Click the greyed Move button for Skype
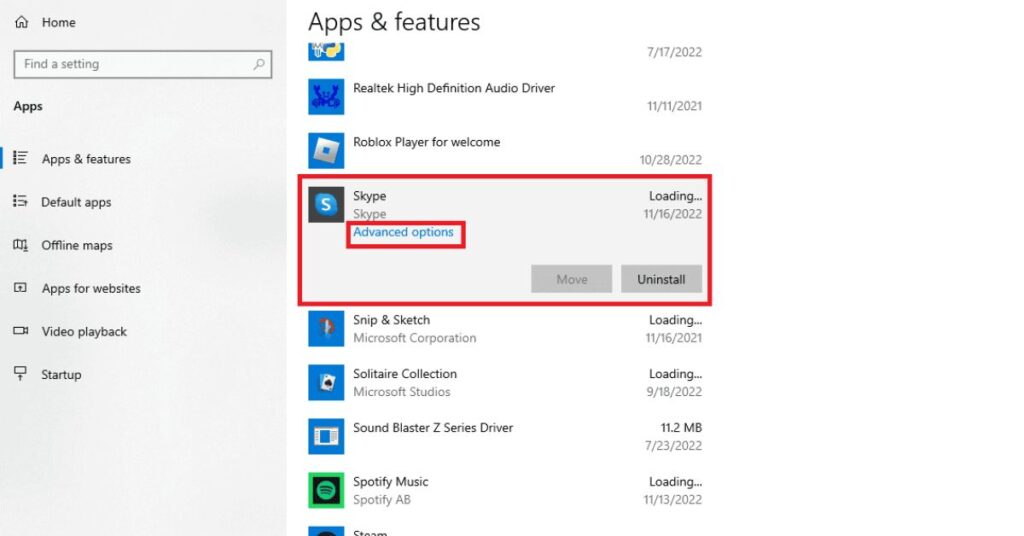The width and height of the screenshot is (1024, 536). [x=571, y=279]
